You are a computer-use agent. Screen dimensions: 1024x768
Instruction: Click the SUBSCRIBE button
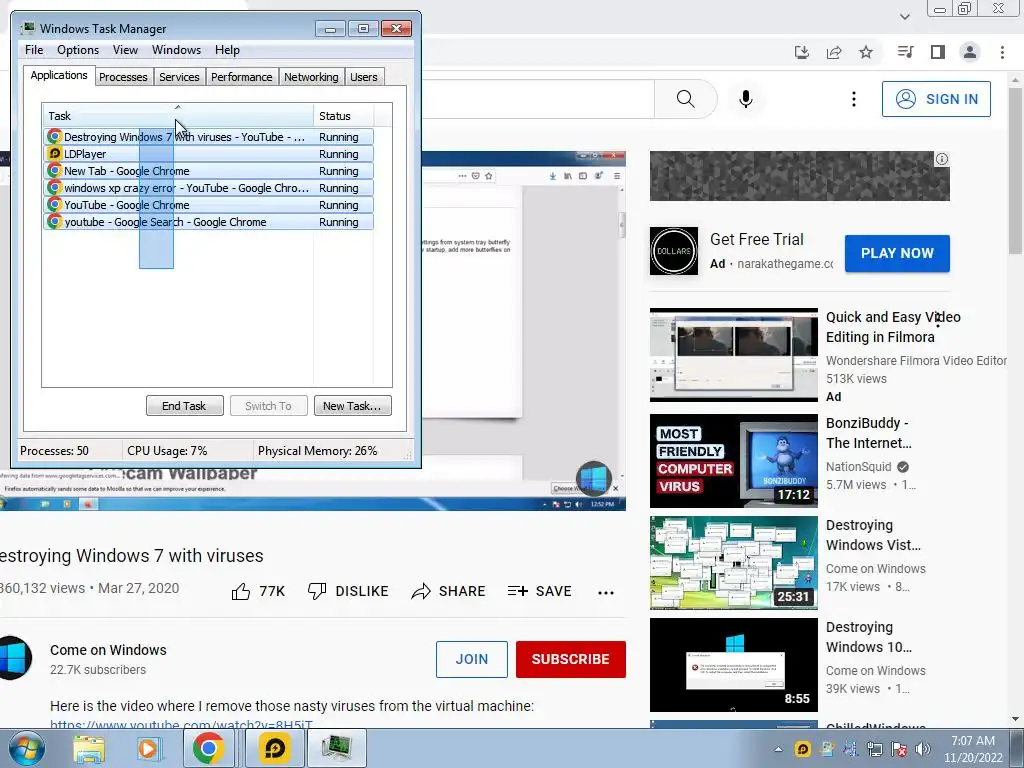[x=571, y=660]
